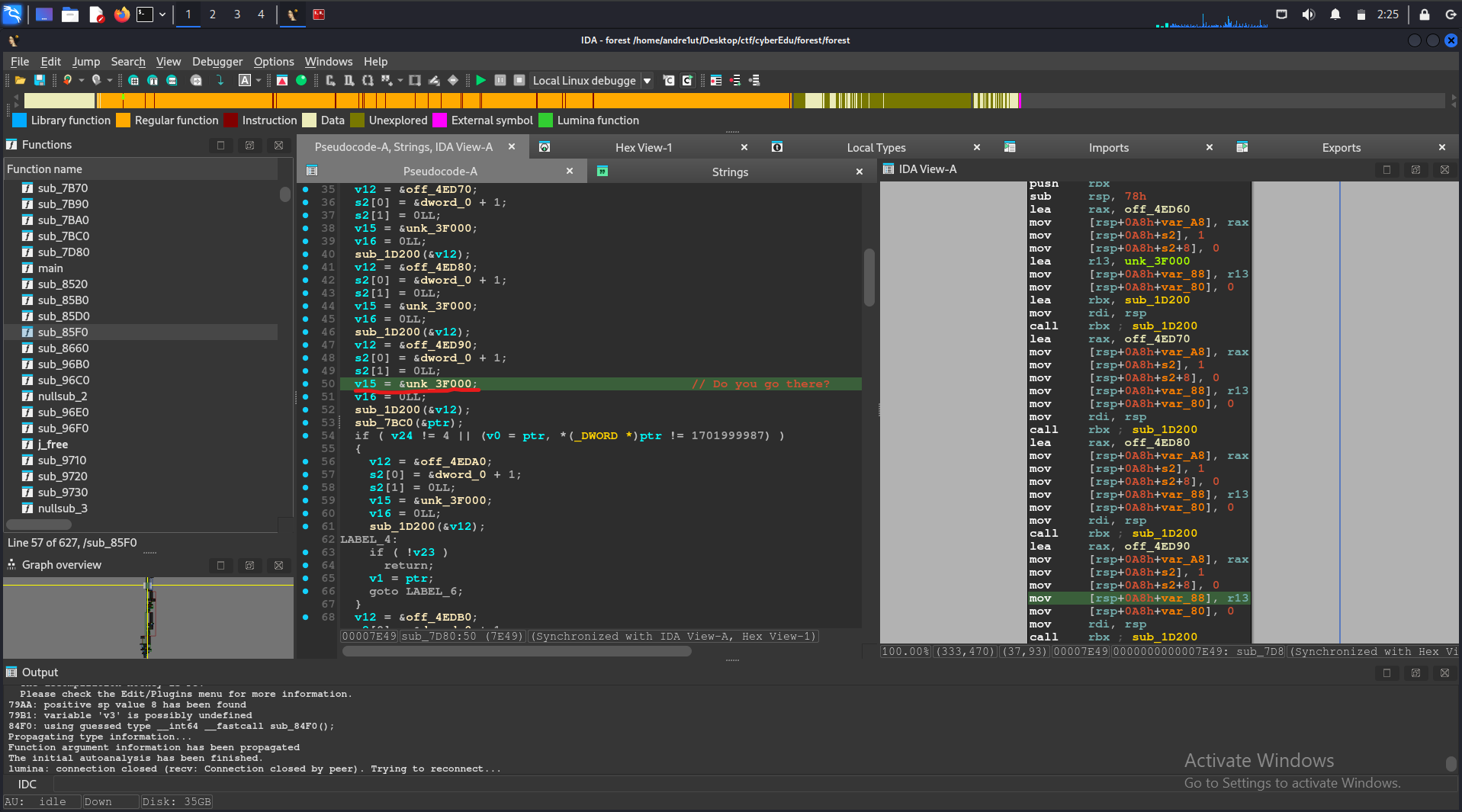Select sub_8660 in the Functions list
1462x812 pixels.
click(63, 348)
